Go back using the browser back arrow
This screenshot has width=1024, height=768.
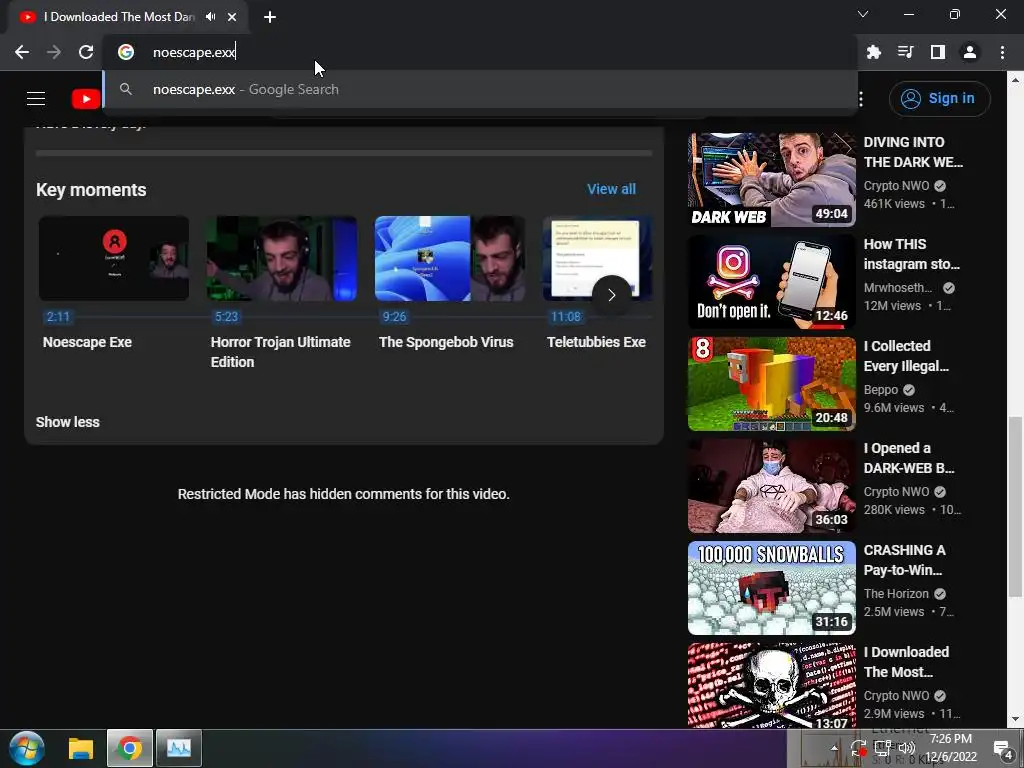[22, 52]
